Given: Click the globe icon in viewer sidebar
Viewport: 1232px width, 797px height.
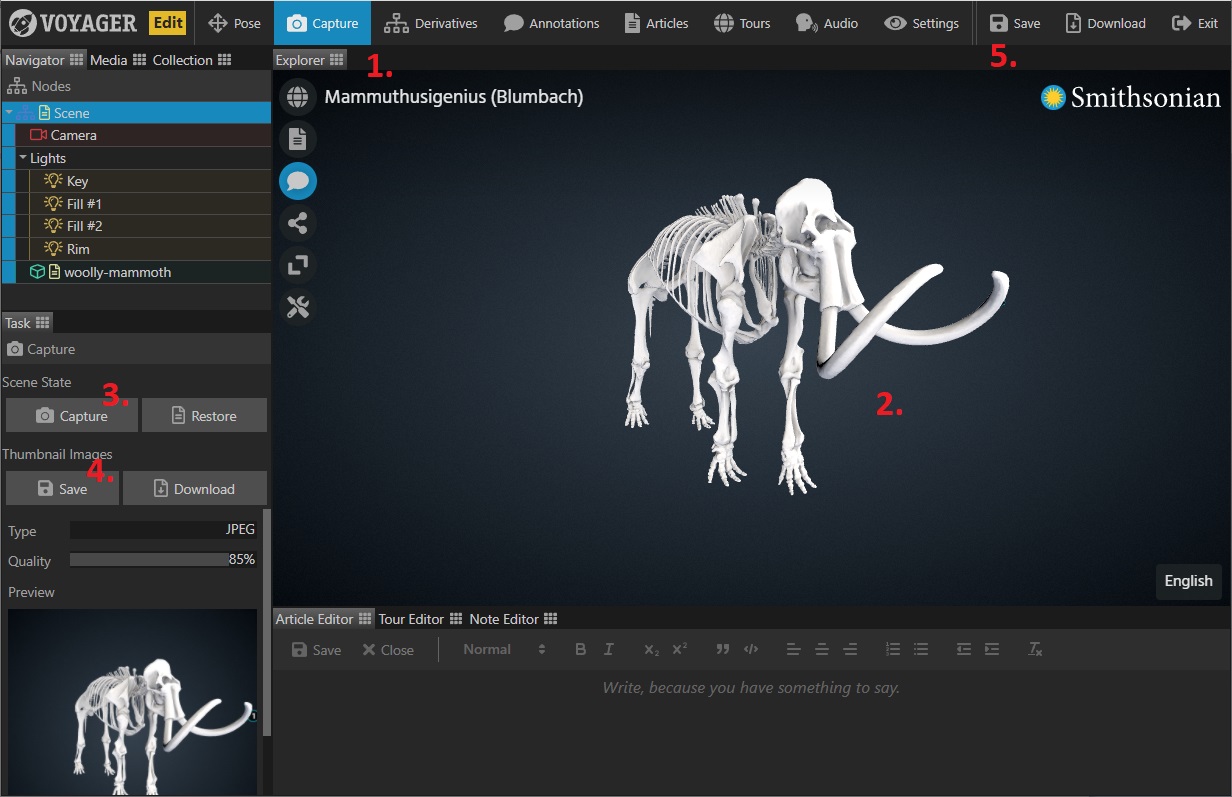Looking at the screenshot, I should [297, 97].
